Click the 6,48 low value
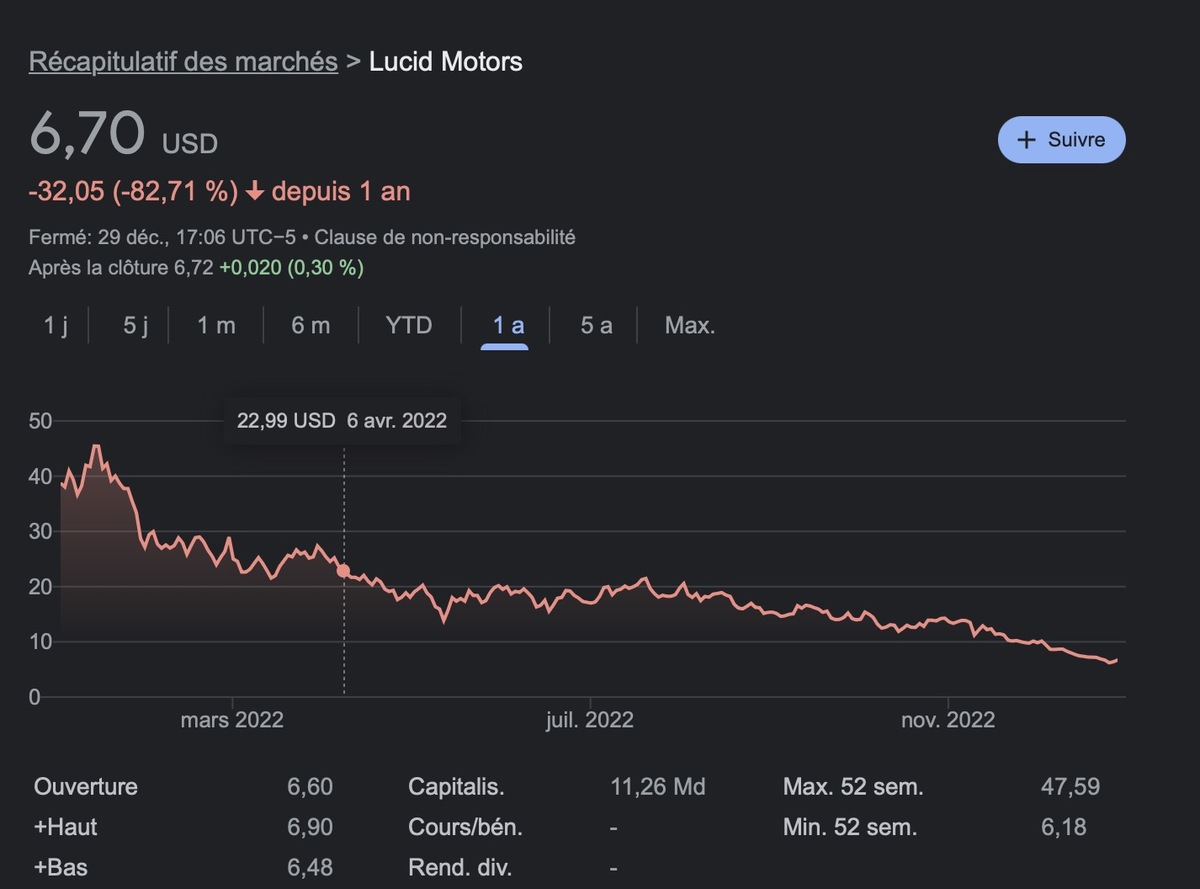1200x889 pixels. tap(310, 867)
